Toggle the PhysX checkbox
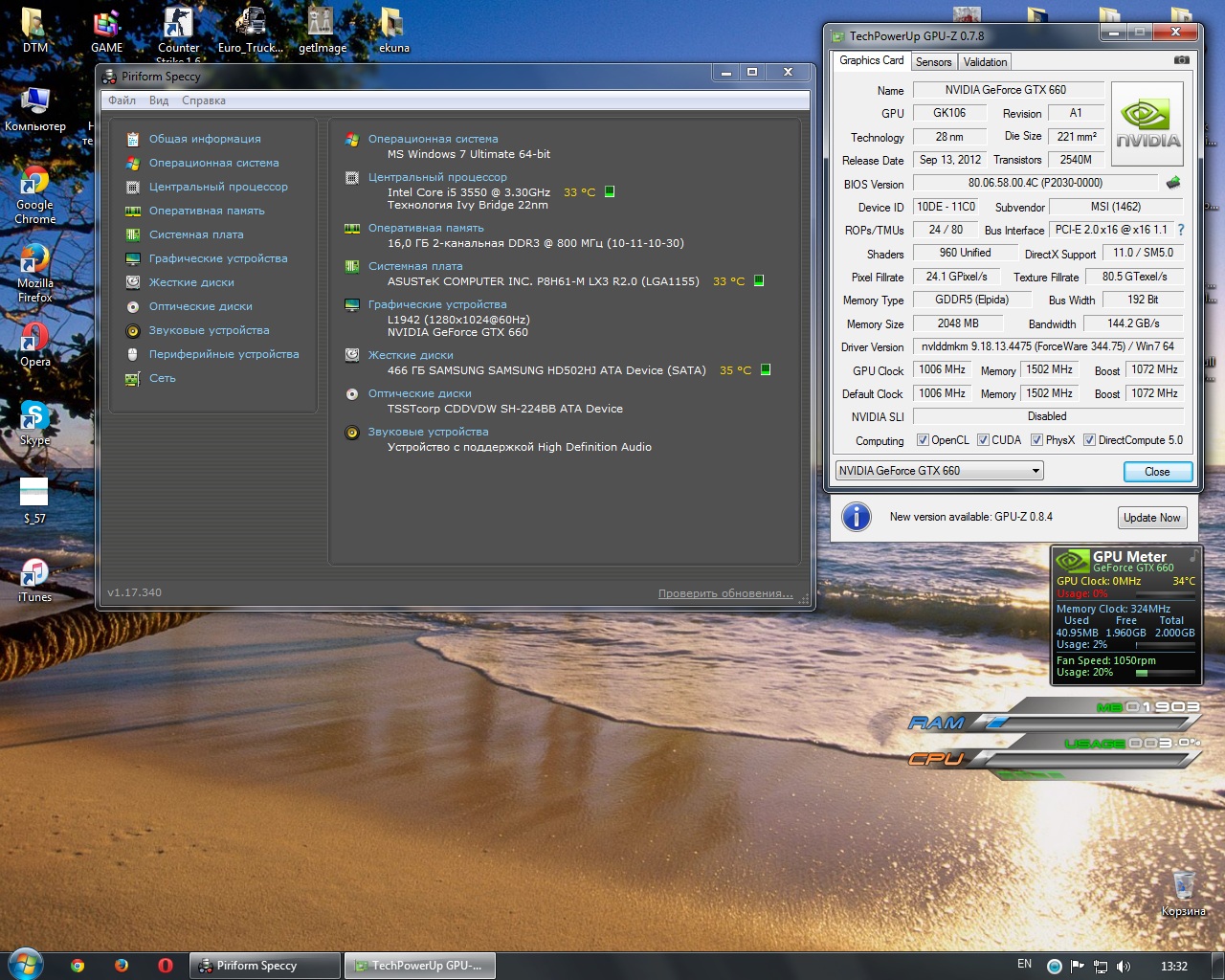The height and width of the screenshot is (980, 1225). pos(1036,440)
